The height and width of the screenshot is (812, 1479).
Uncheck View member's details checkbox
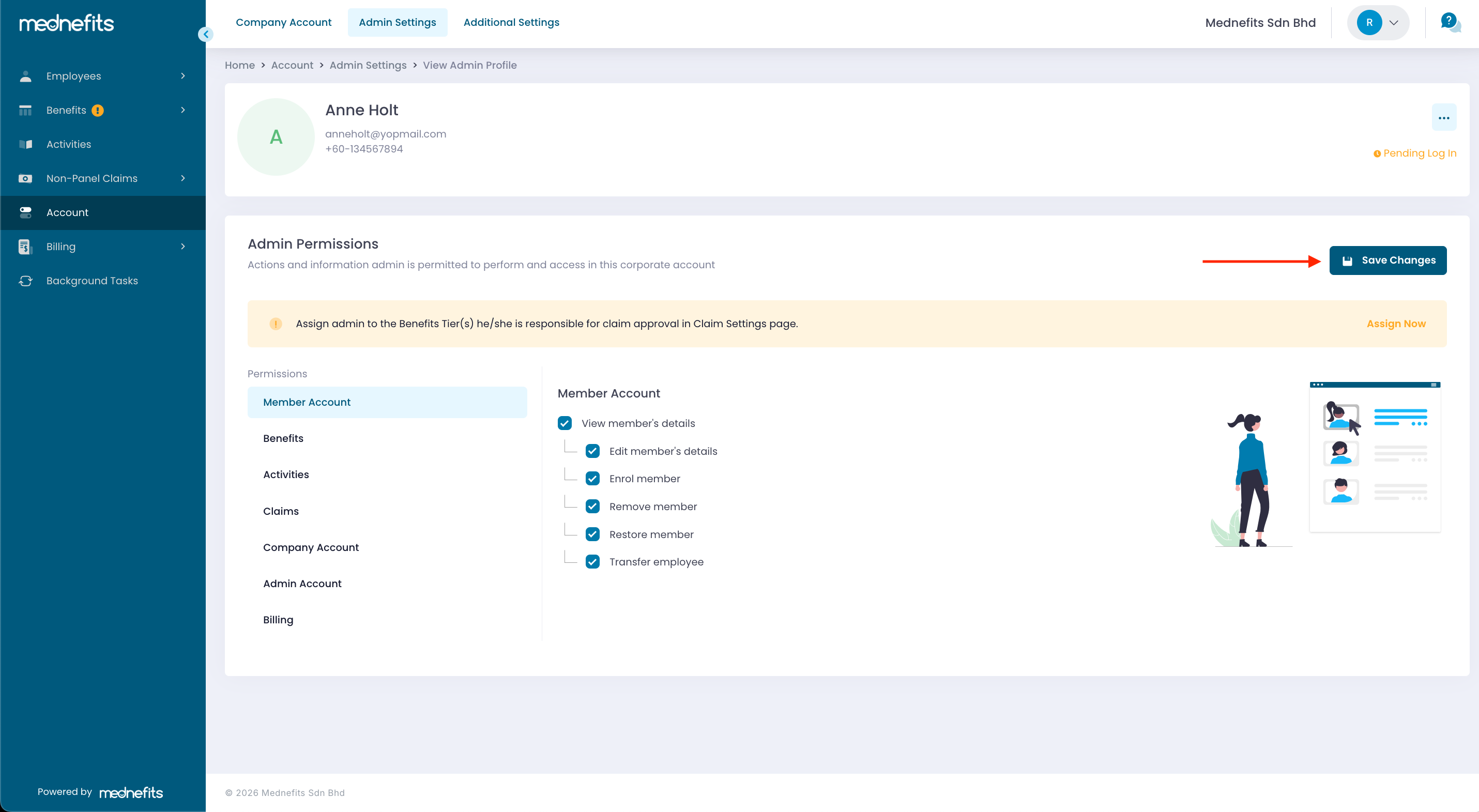[565, 423]
